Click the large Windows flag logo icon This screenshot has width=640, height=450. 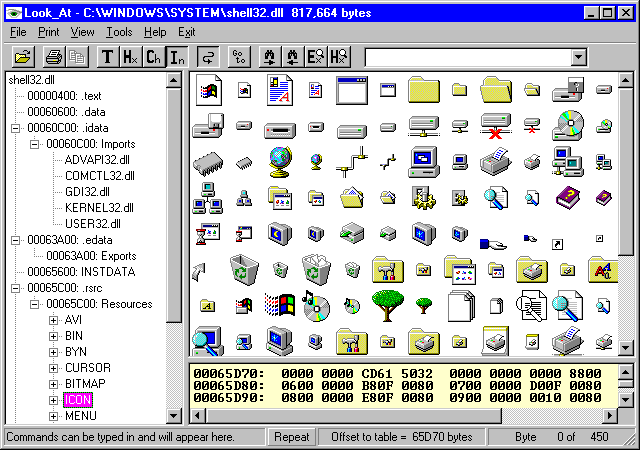tap(280, 305)
